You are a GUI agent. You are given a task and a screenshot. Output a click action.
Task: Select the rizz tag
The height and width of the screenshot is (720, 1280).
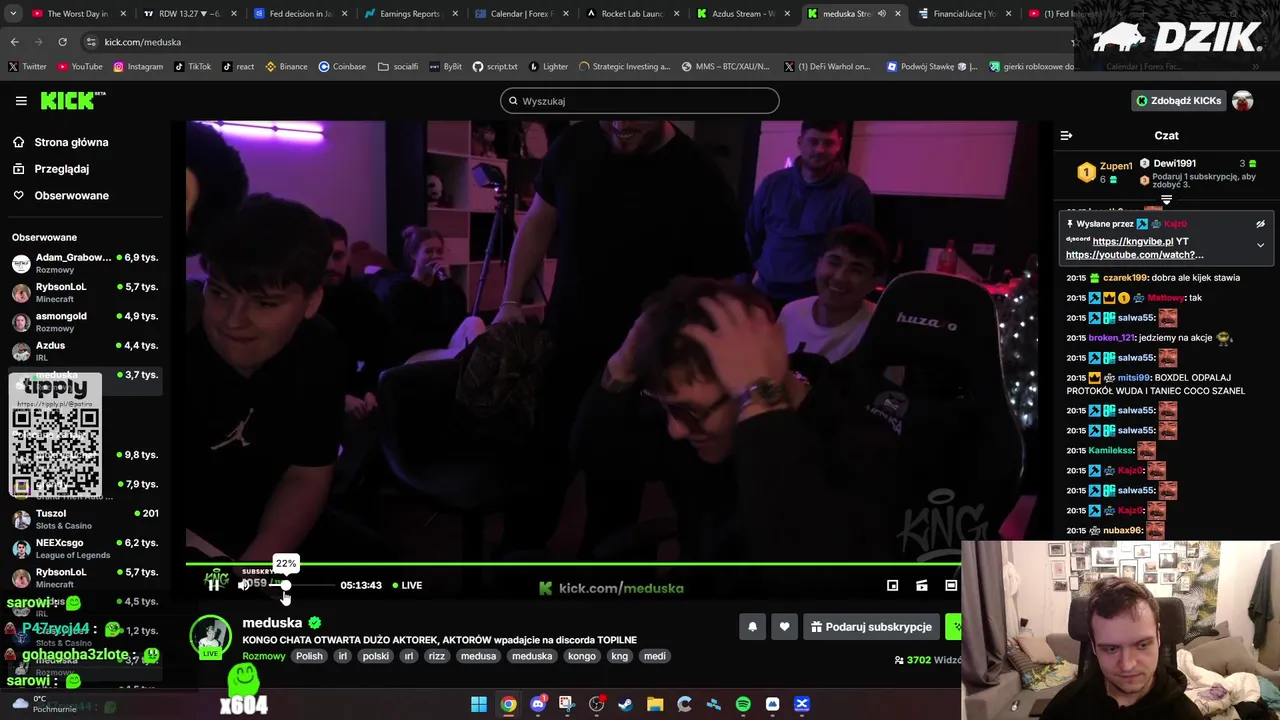(437, 656)
